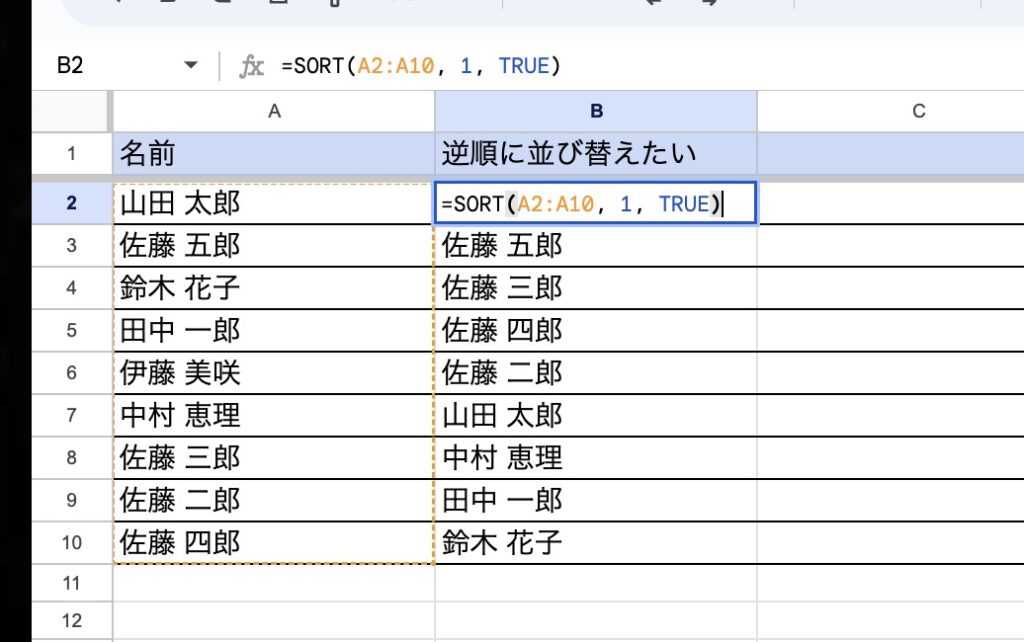1024x642 pixels.
Task: Select column A cell with 佐藤 四郎
Action: pyautogui.click(x=273, y=543)
